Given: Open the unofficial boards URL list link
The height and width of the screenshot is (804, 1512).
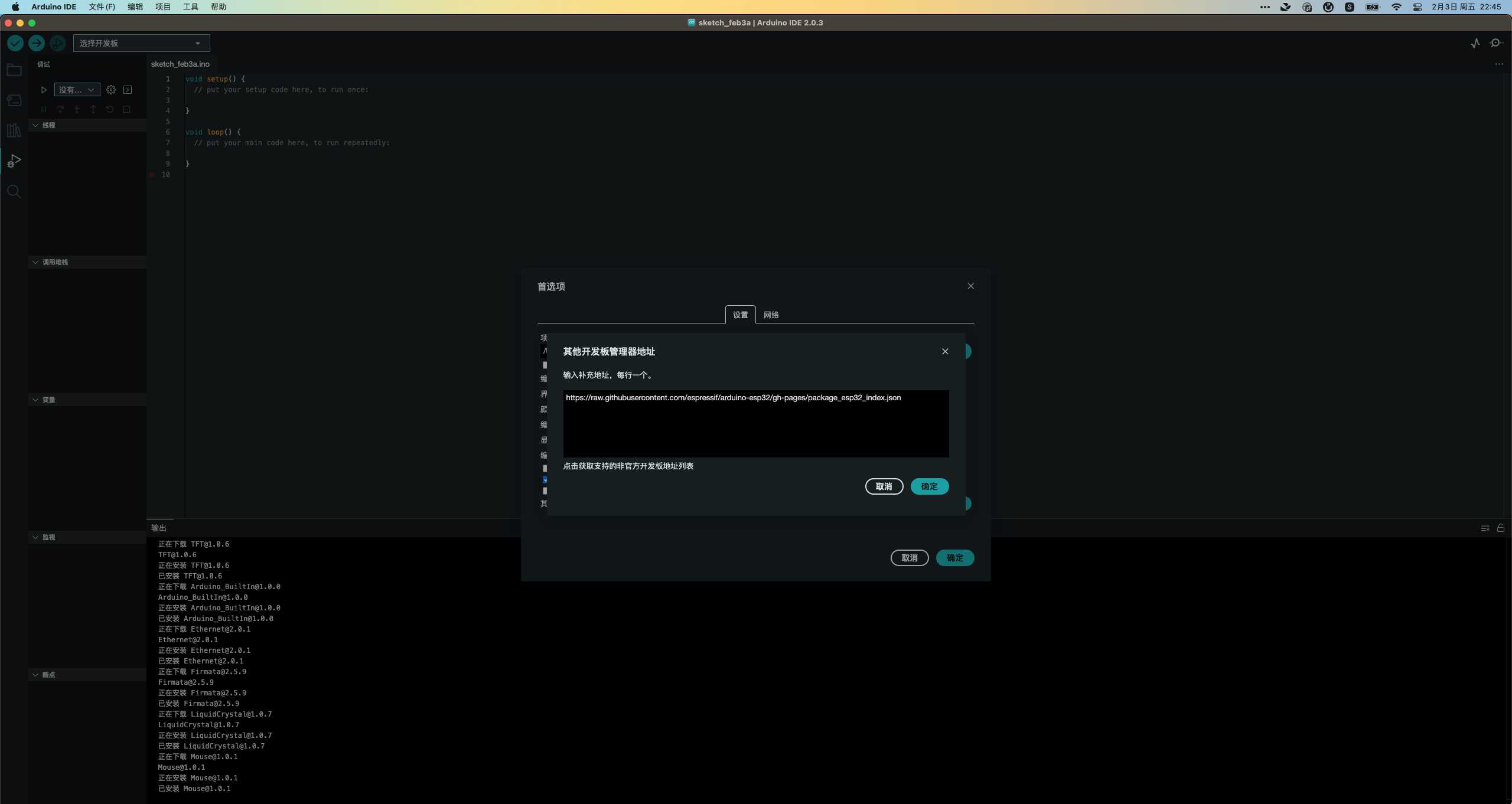Looking at the screenshot, I should click(628, 466).
